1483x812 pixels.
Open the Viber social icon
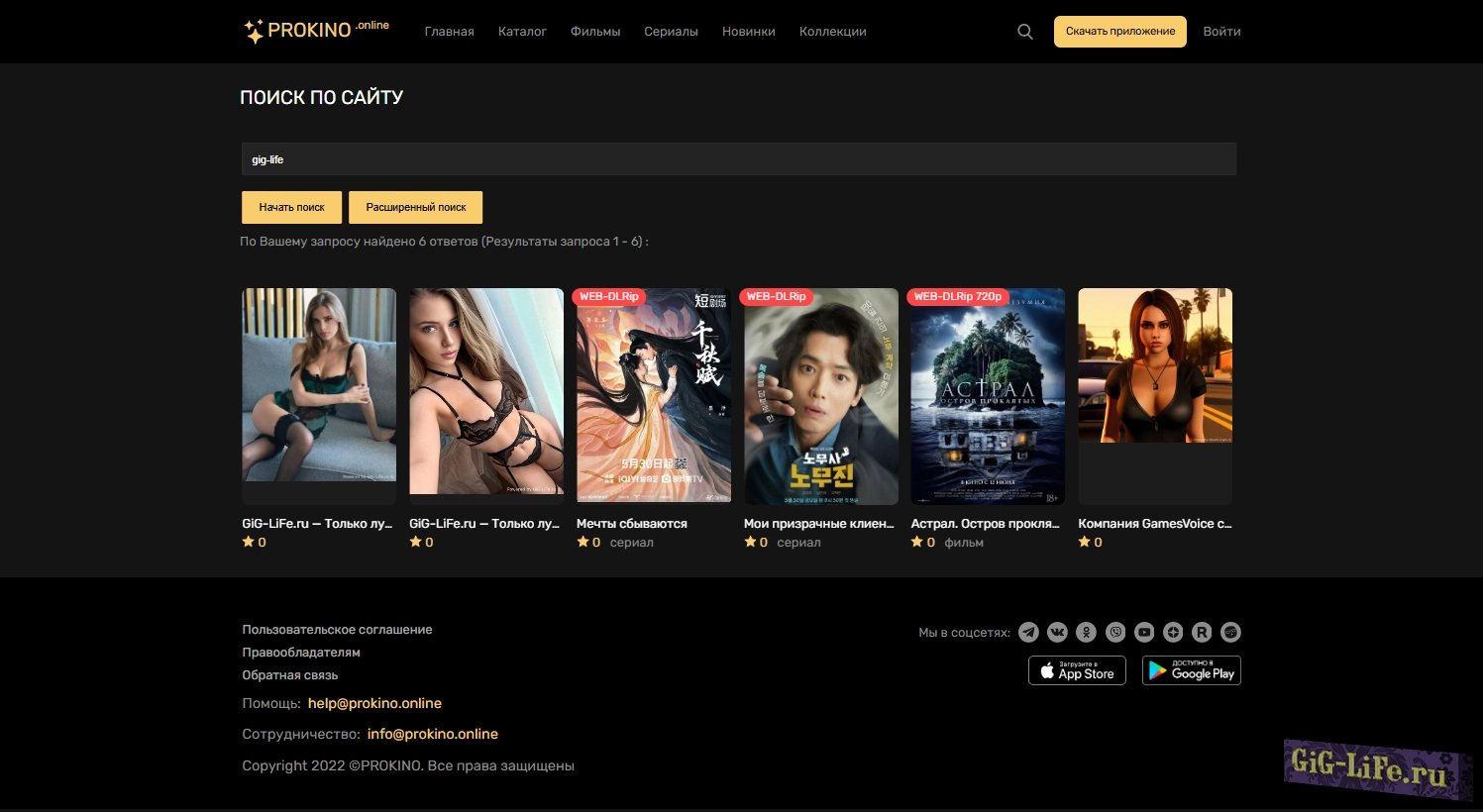click(1115, 632)
